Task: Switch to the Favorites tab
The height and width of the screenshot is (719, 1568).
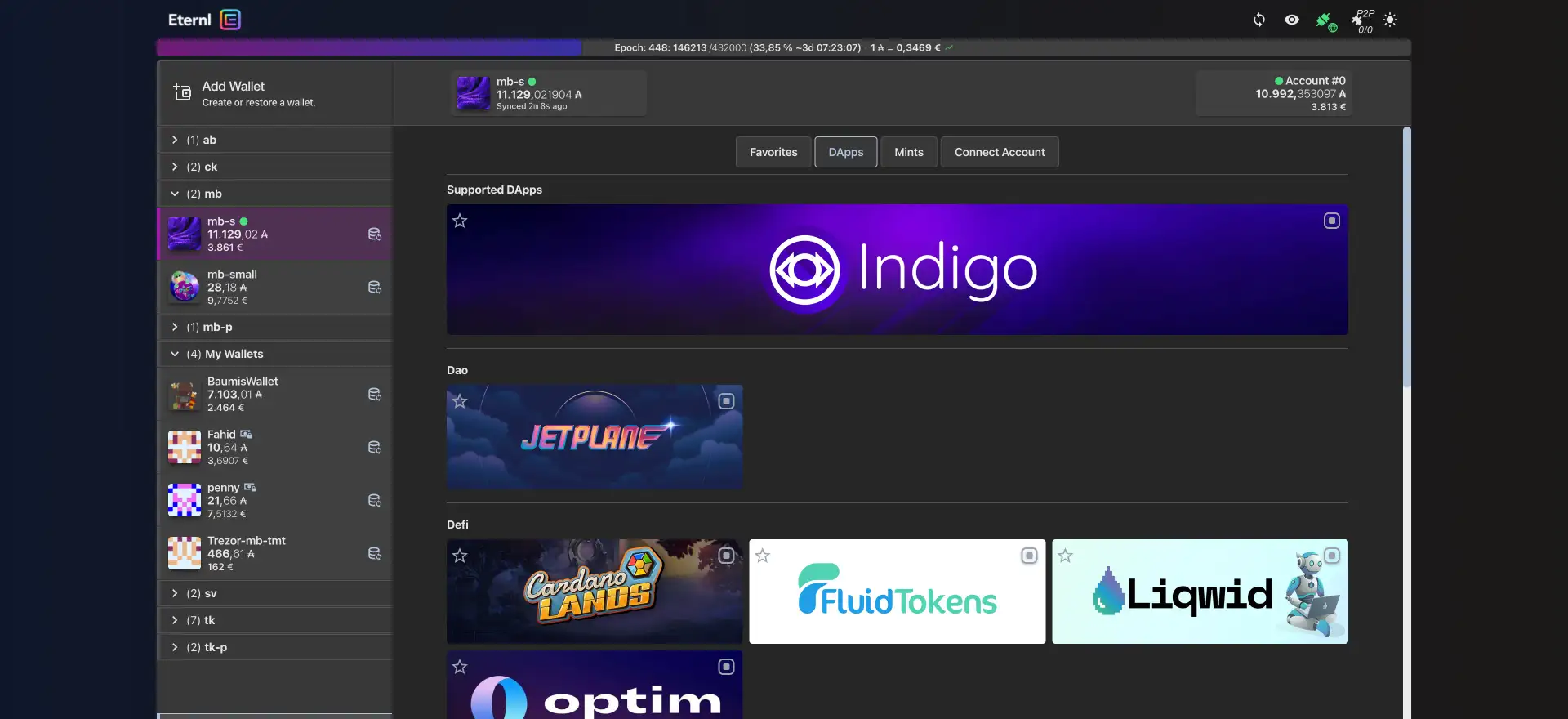Action: [x=773, y=152]
